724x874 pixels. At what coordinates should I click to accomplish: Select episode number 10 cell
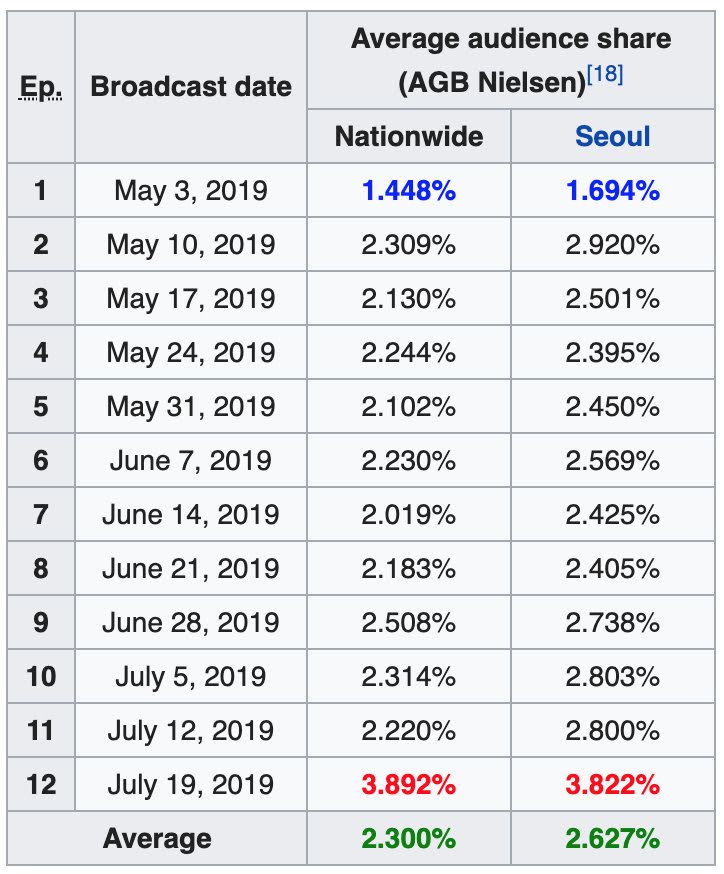[40, 677]
